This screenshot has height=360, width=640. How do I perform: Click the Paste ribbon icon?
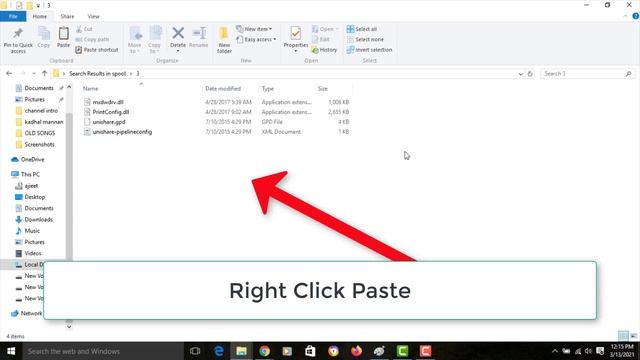[x=63, y=38]
